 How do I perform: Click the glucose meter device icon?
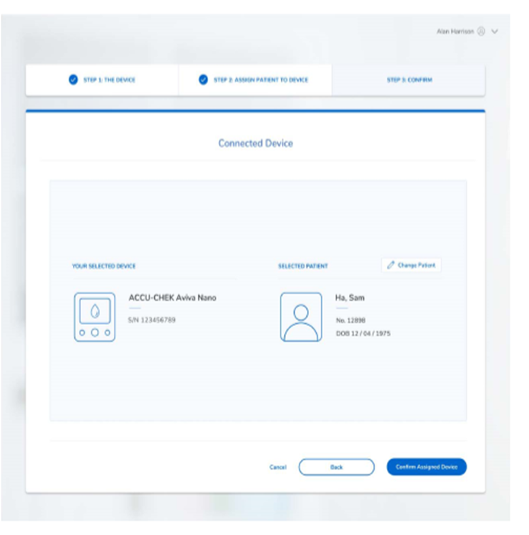click(x=95, y=317)
